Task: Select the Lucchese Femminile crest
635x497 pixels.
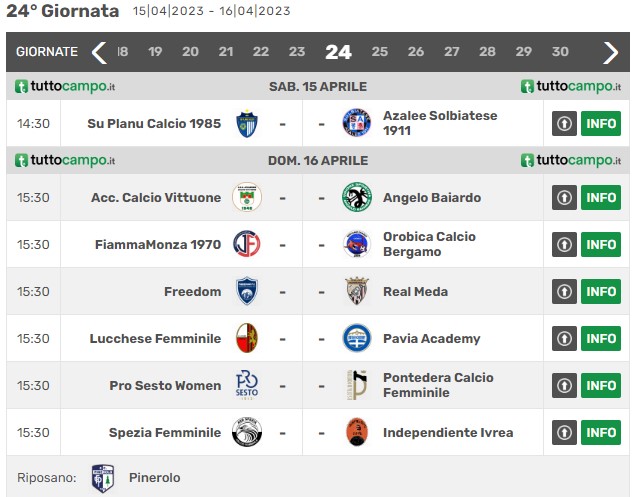Action: click(x=247, y=338)
